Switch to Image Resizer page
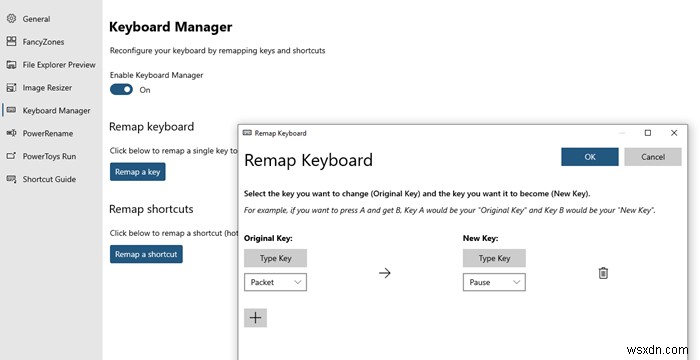 click(47, 88)
